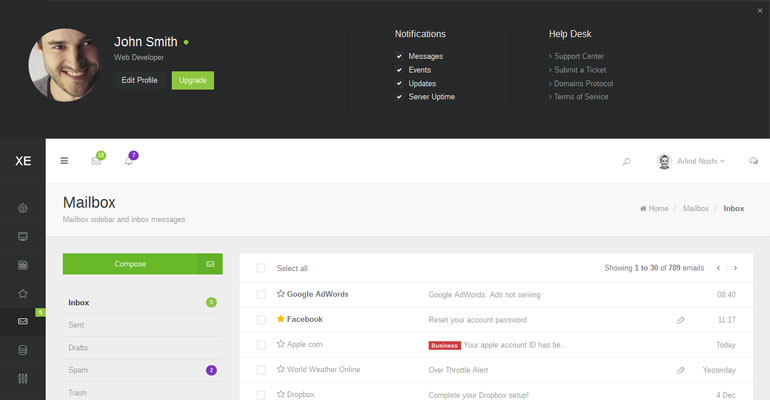Click the gear icon in left sidebar

pyautogui.click(x=23, y=208)
